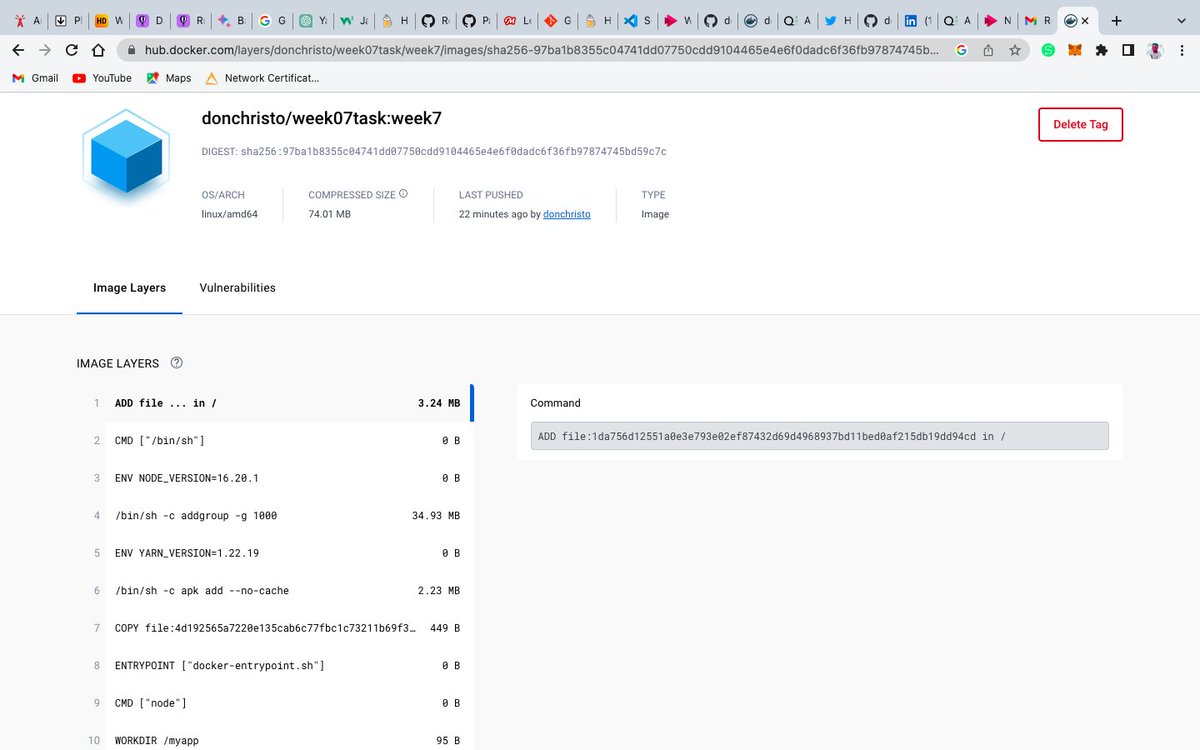Screen dimensions: 1200x750
Task: Share this page using the share icon
Action: click(x=988, y=50)
